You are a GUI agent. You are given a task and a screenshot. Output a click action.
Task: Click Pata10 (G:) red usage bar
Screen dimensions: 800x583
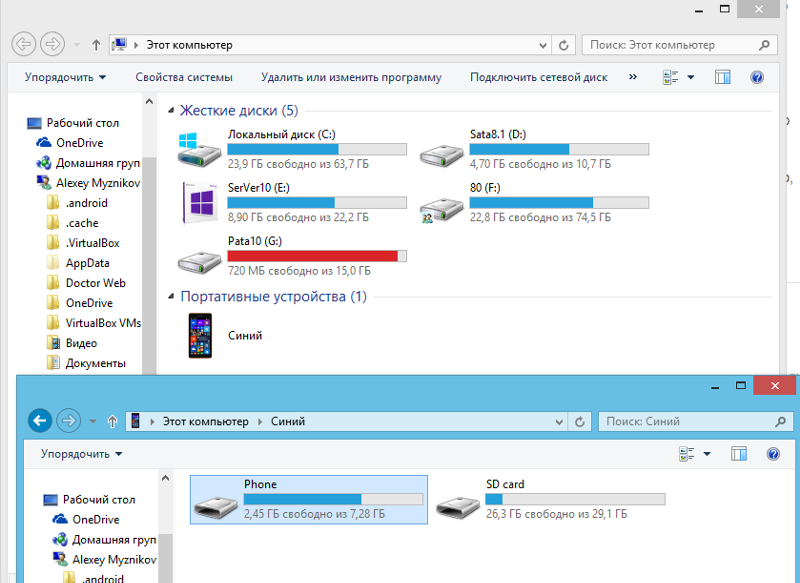317,256
